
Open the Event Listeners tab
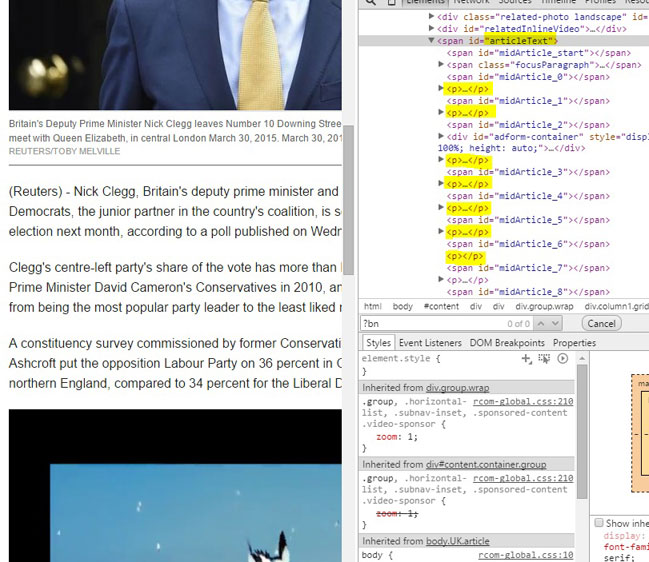(430, 343)
